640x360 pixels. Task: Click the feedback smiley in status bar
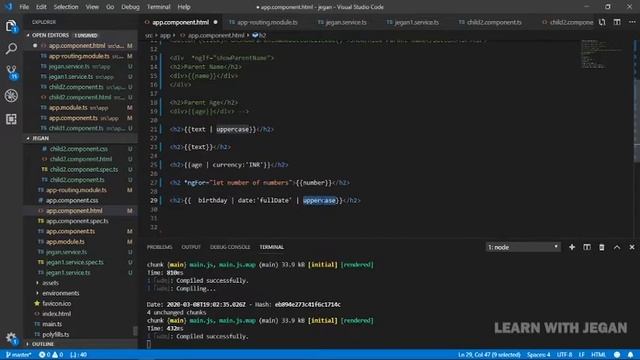617,355
